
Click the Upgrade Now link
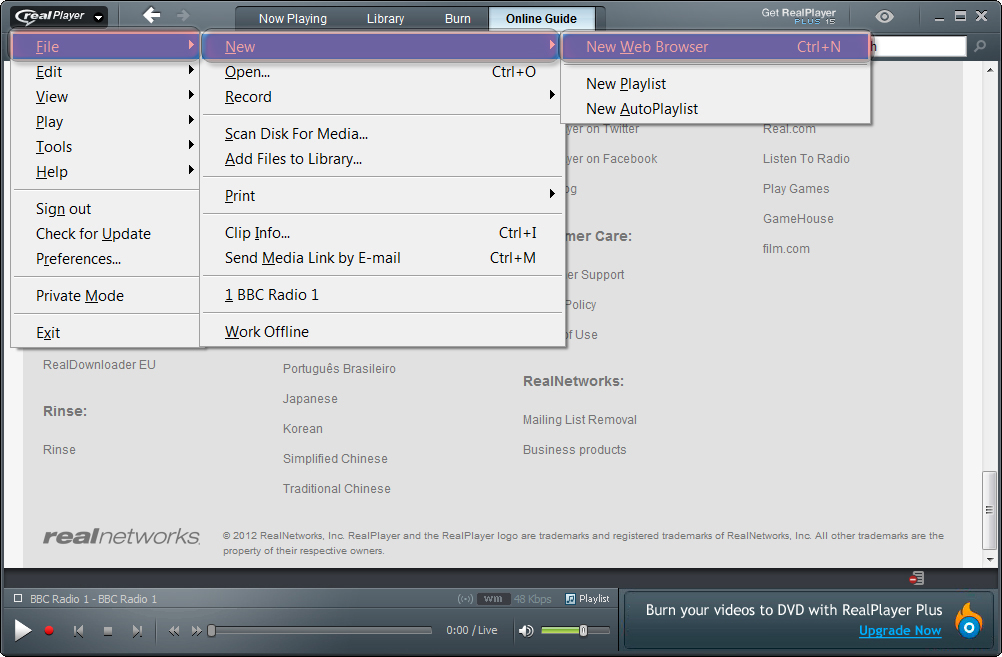click(900, 631)
